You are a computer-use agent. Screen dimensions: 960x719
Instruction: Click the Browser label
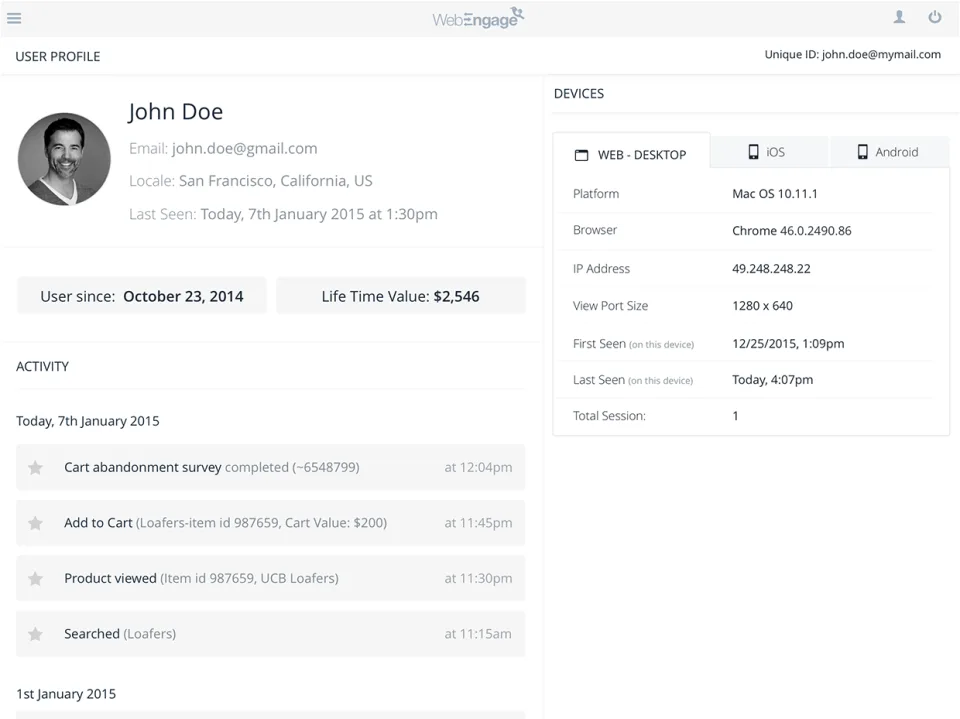coord(594,230)
